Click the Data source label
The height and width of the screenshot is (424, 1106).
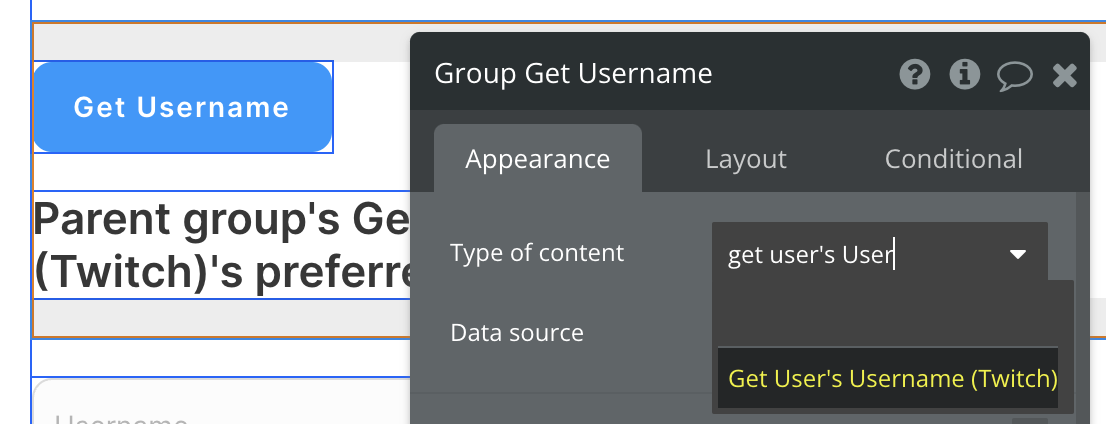click(517, 332)
